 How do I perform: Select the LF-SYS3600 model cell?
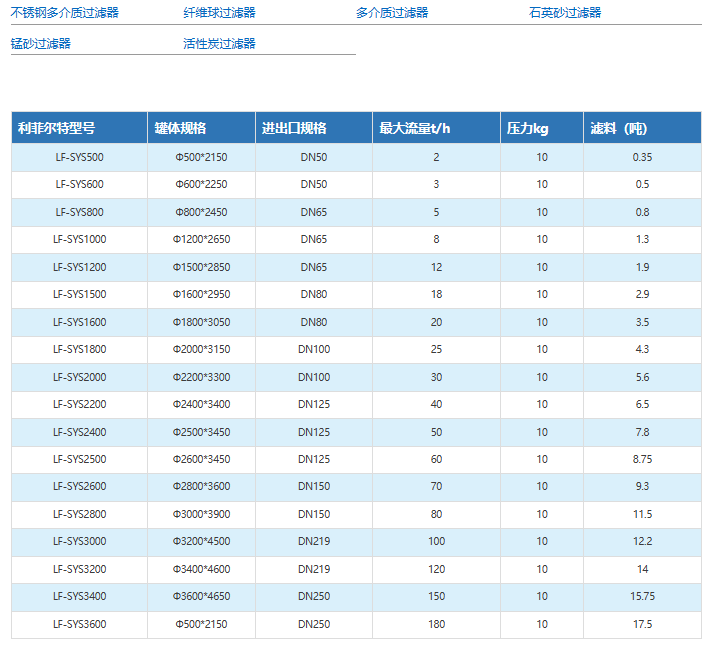pyautogui.click(x=79, y=625)
